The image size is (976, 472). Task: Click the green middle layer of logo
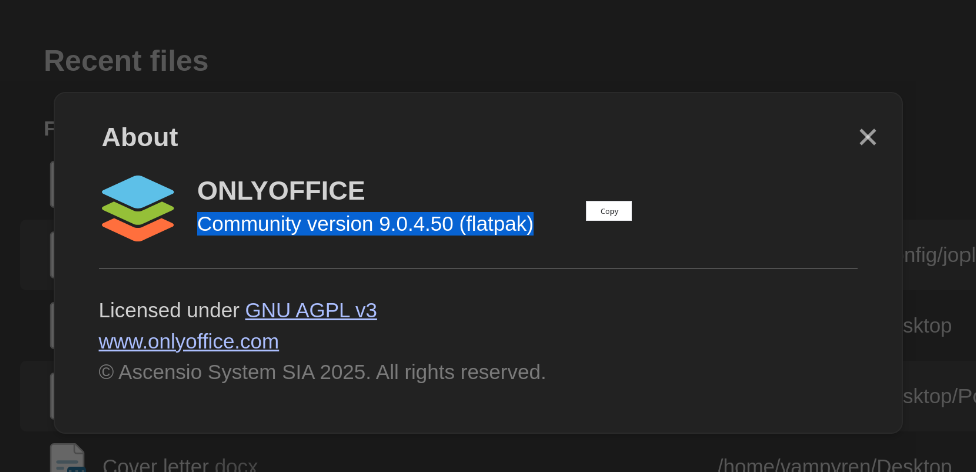[x=138, y=213]
